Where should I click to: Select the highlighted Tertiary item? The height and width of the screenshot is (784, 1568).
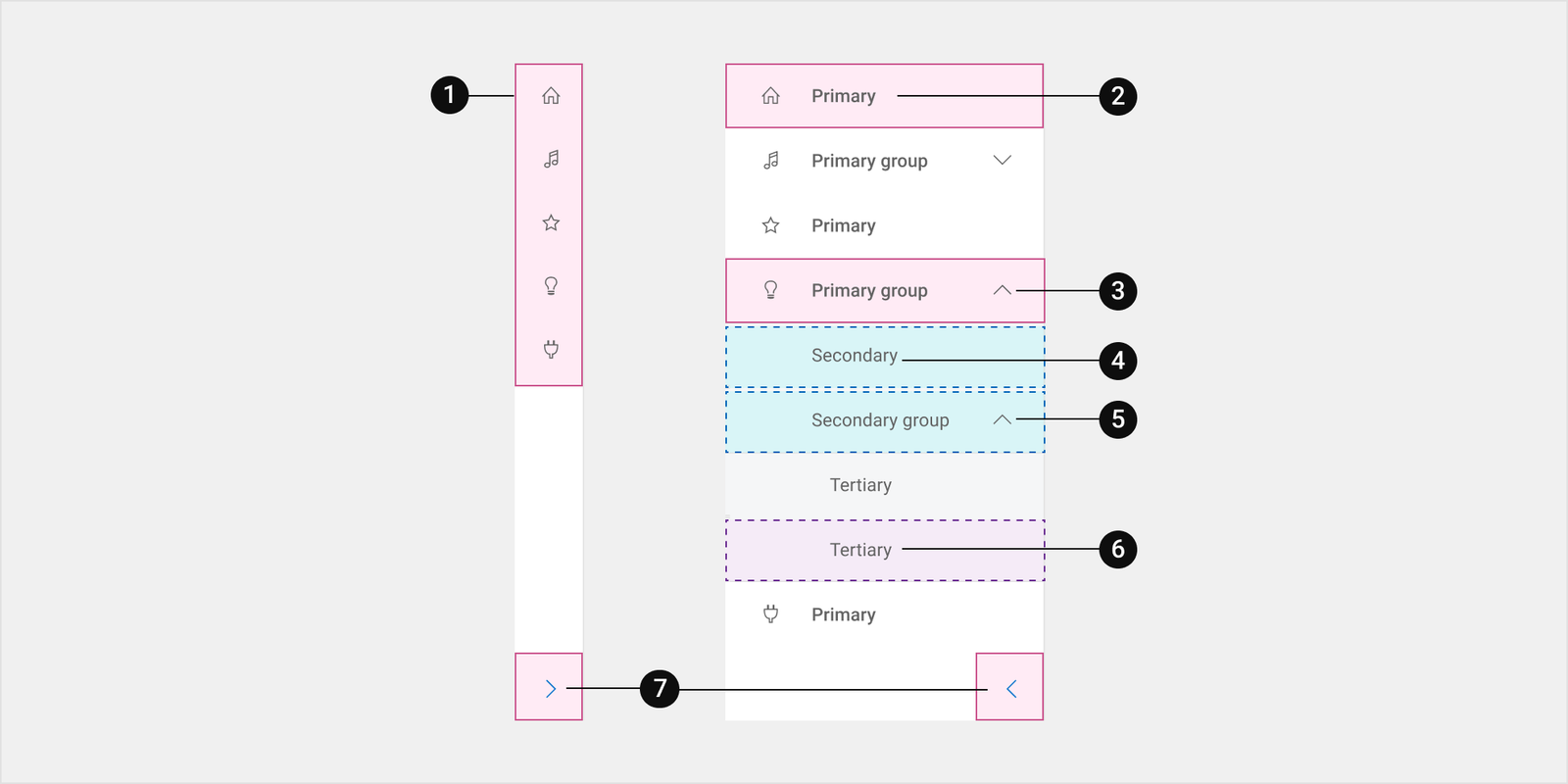click(885, 550)
